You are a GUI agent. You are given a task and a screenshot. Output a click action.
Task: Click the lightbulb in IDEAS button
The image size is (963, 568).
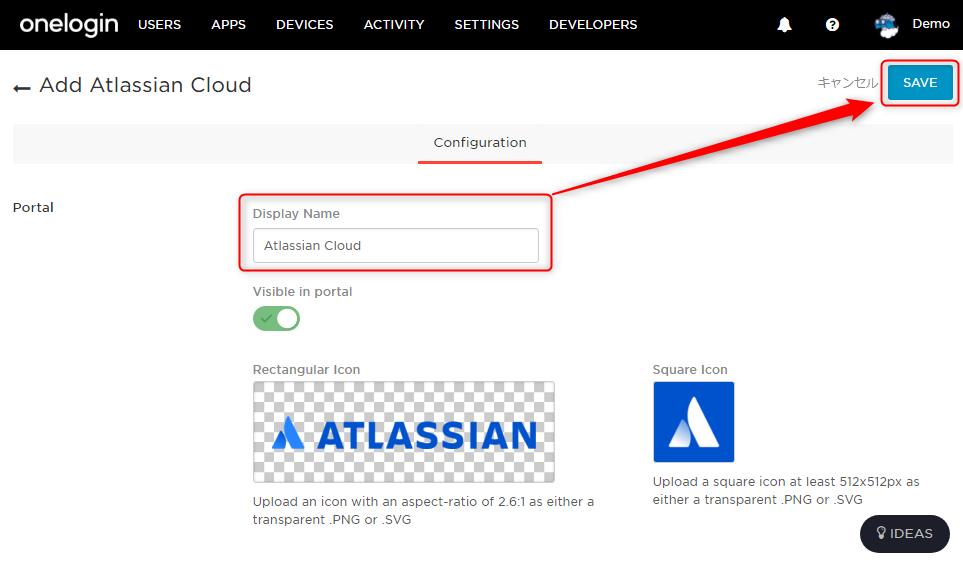tap(881, 533)
